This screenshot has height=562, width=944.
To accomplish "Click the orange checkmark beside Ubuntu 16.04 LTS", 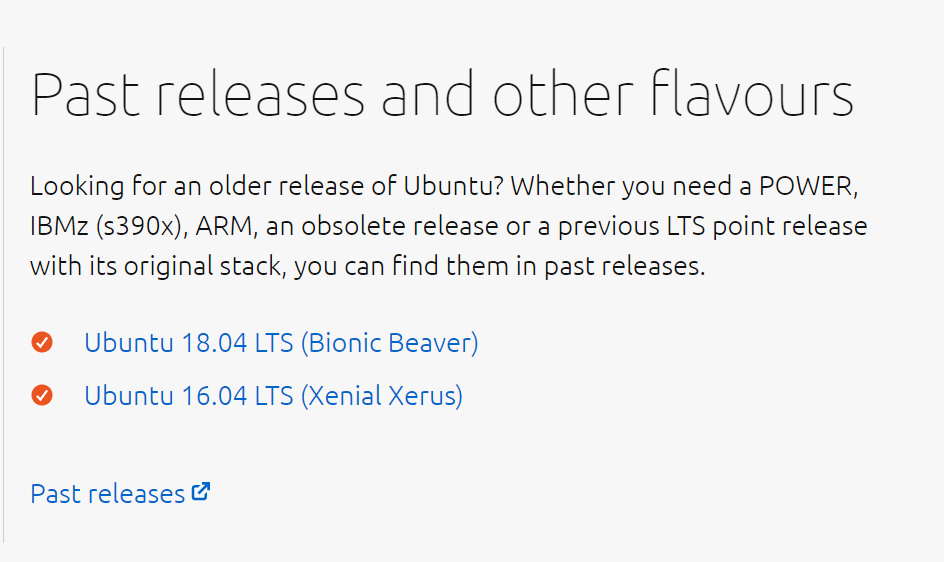I will (x=42, y=396).
